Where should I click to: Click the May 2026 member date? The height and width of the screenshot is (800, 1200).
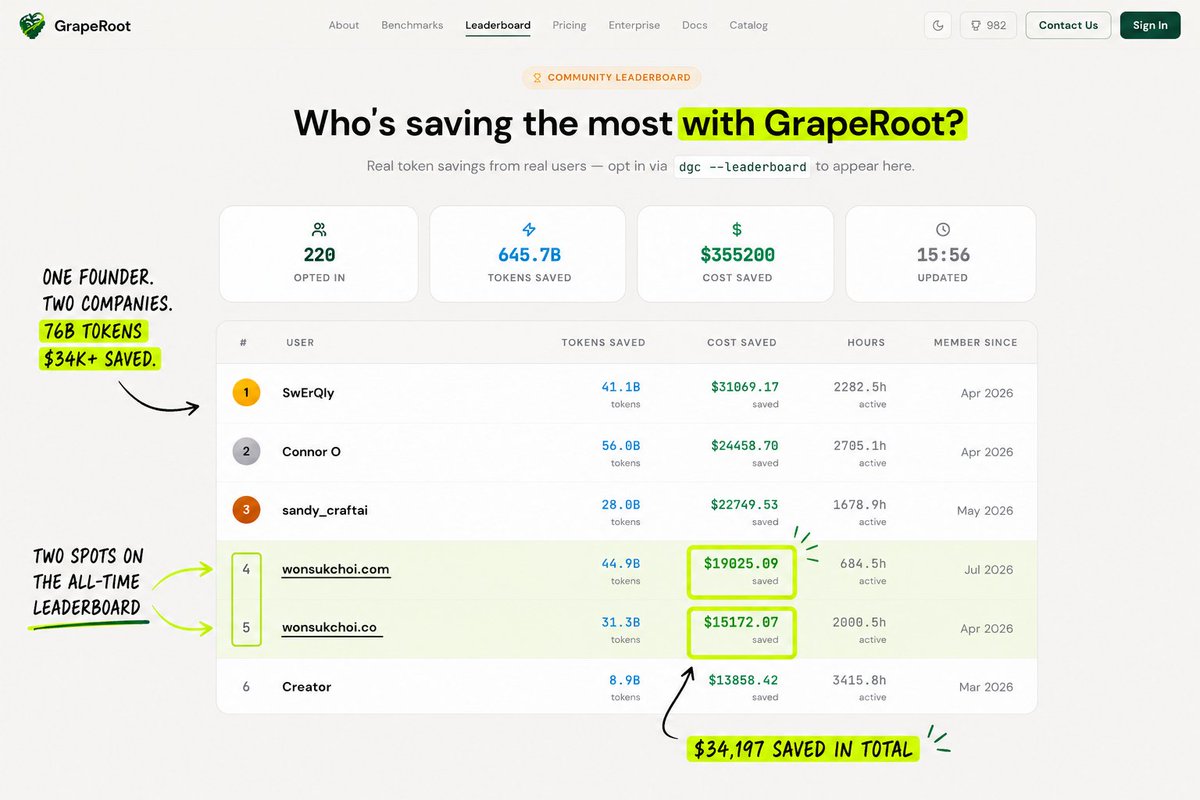[985, 510]
